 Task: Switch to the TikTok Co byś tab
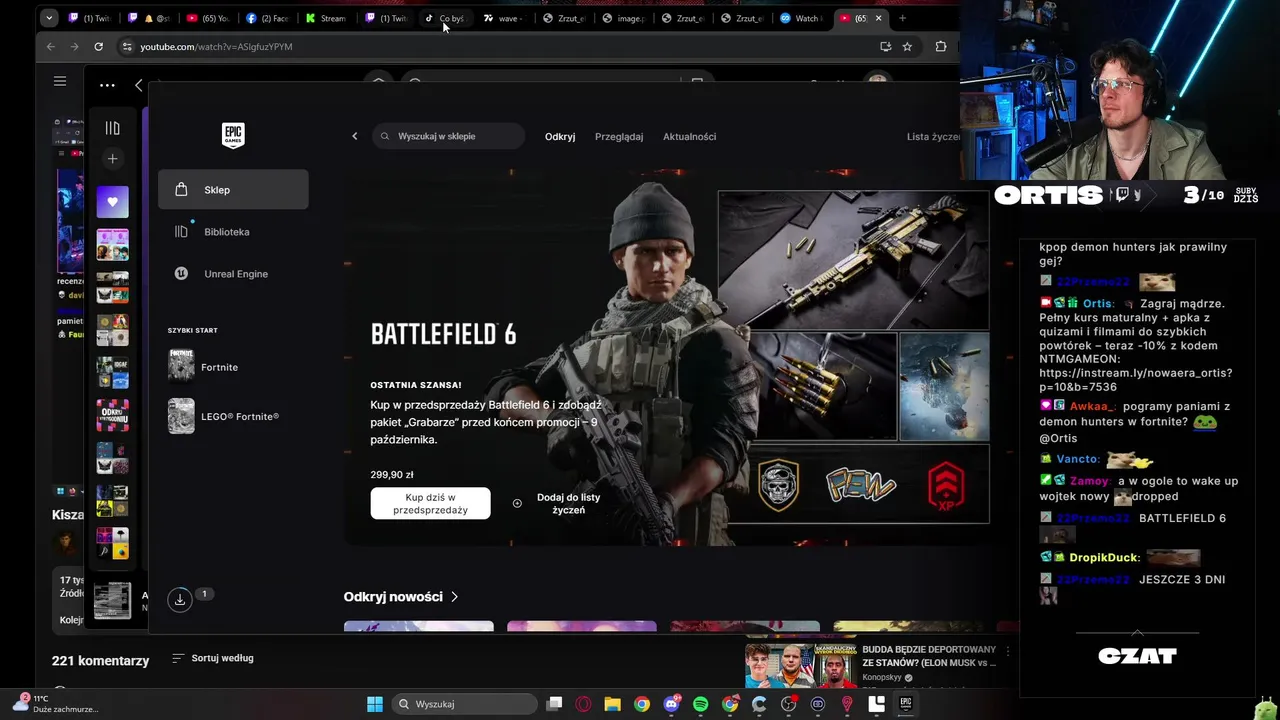click(445, 18)
